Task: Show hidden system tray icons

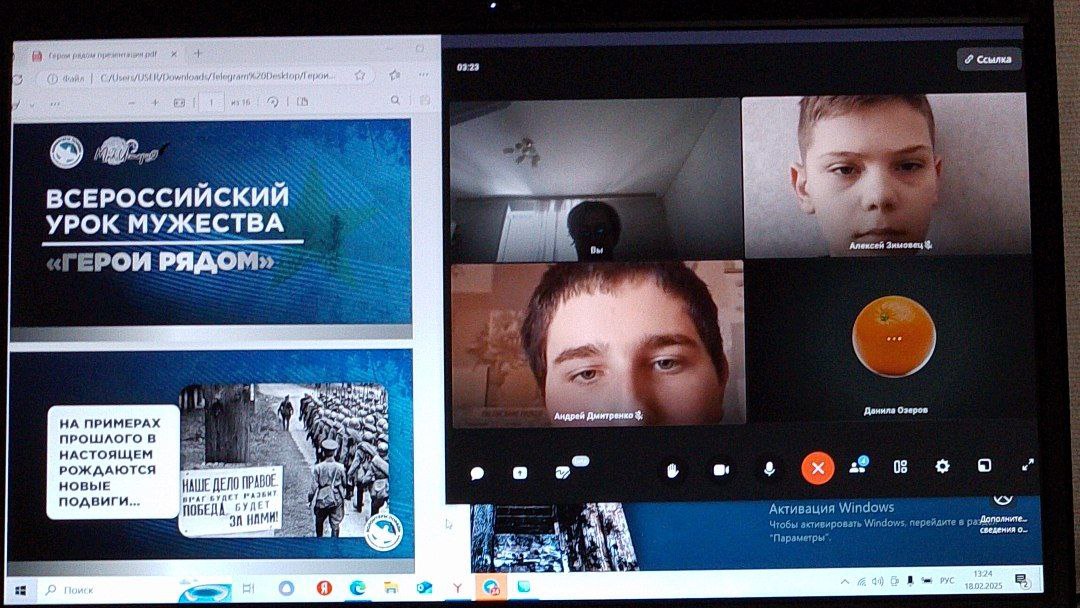Action: [x=844, y=582]
